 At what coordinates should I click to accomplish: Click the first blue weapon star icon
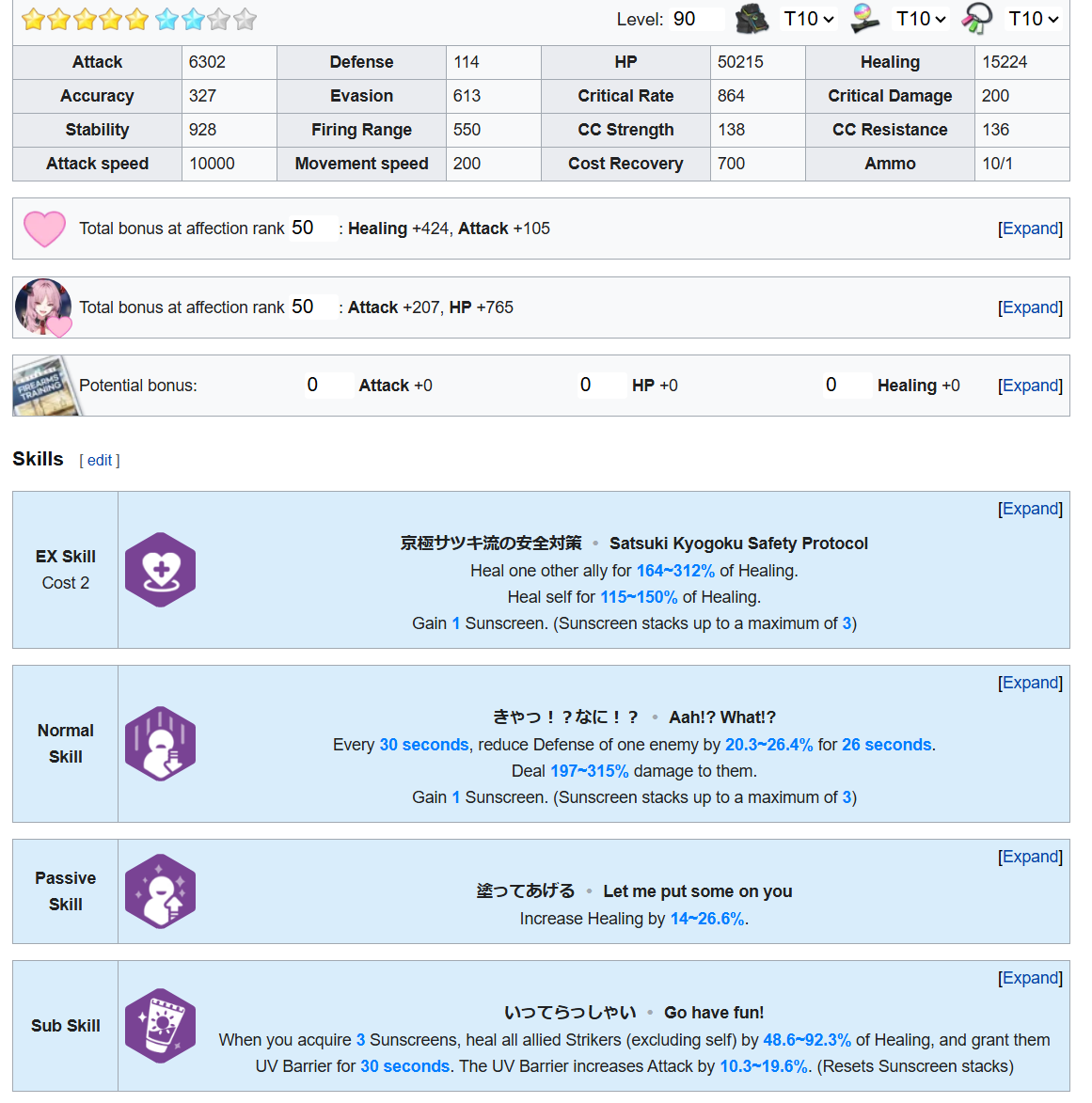coord(166,19)
